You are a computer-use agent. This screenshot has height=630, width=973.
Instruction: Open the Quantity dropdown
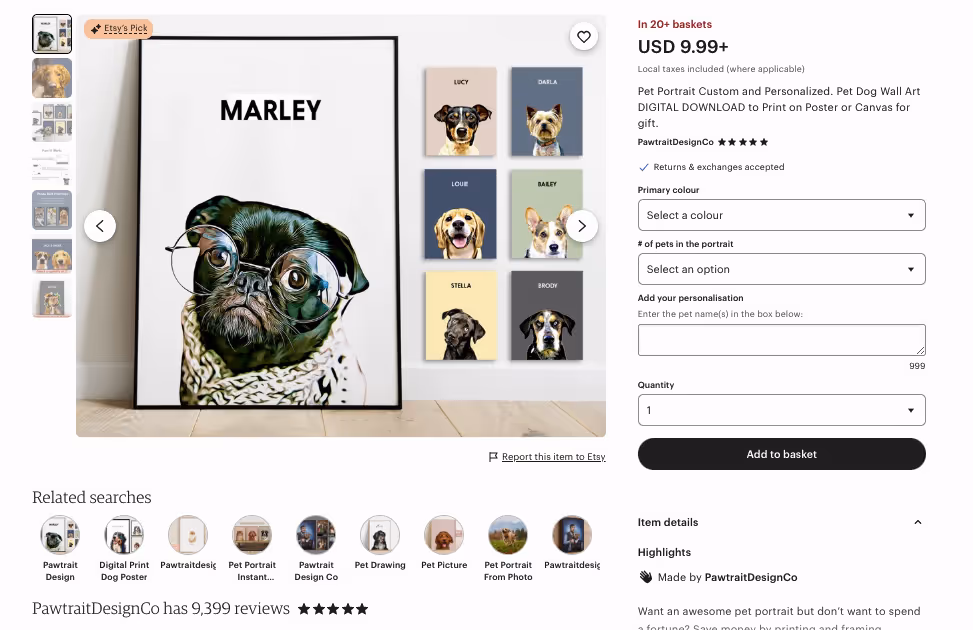coord(781,410)
